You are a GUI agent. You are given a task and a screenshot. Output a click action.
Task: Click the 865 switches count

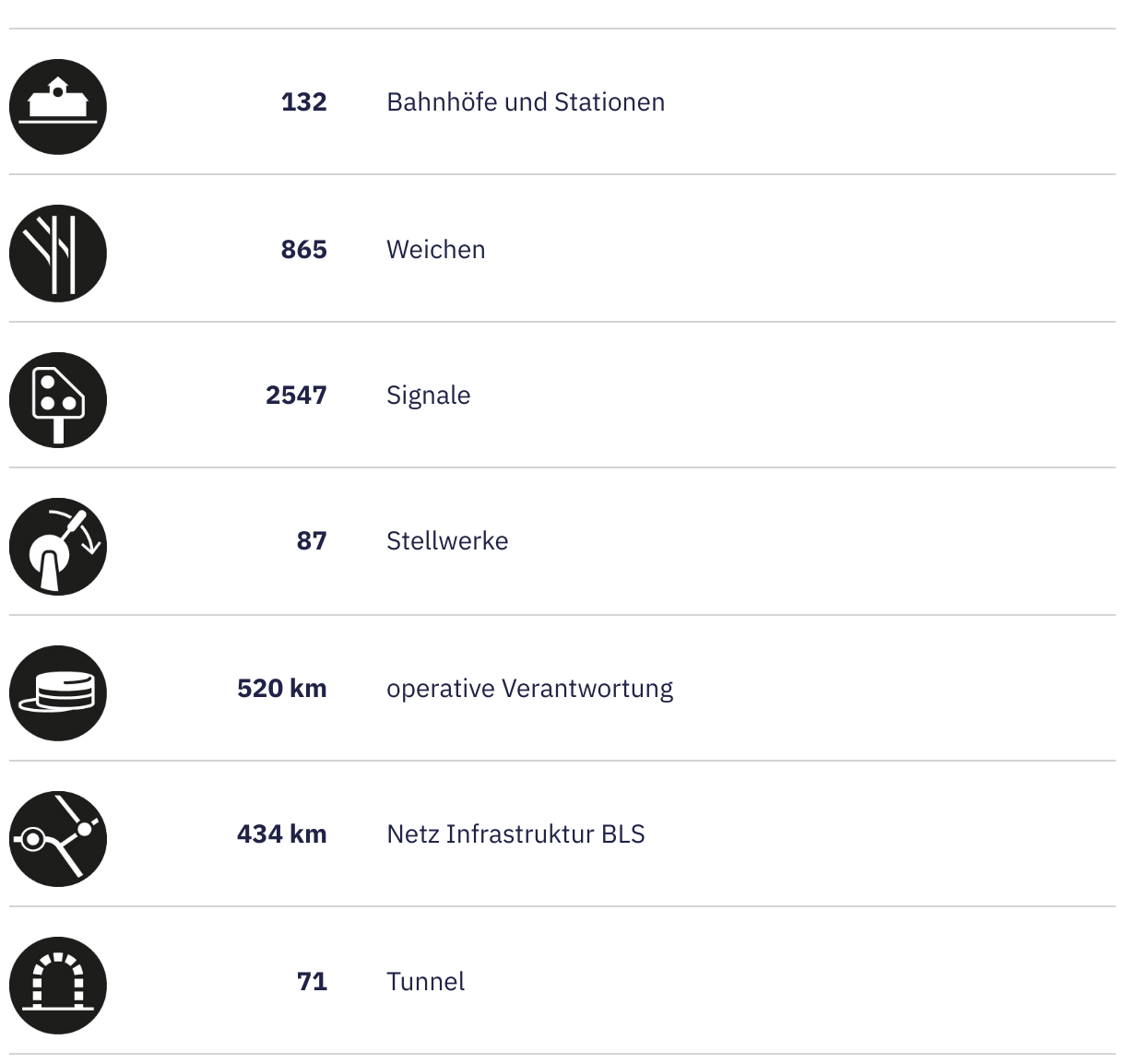(303, 249)
